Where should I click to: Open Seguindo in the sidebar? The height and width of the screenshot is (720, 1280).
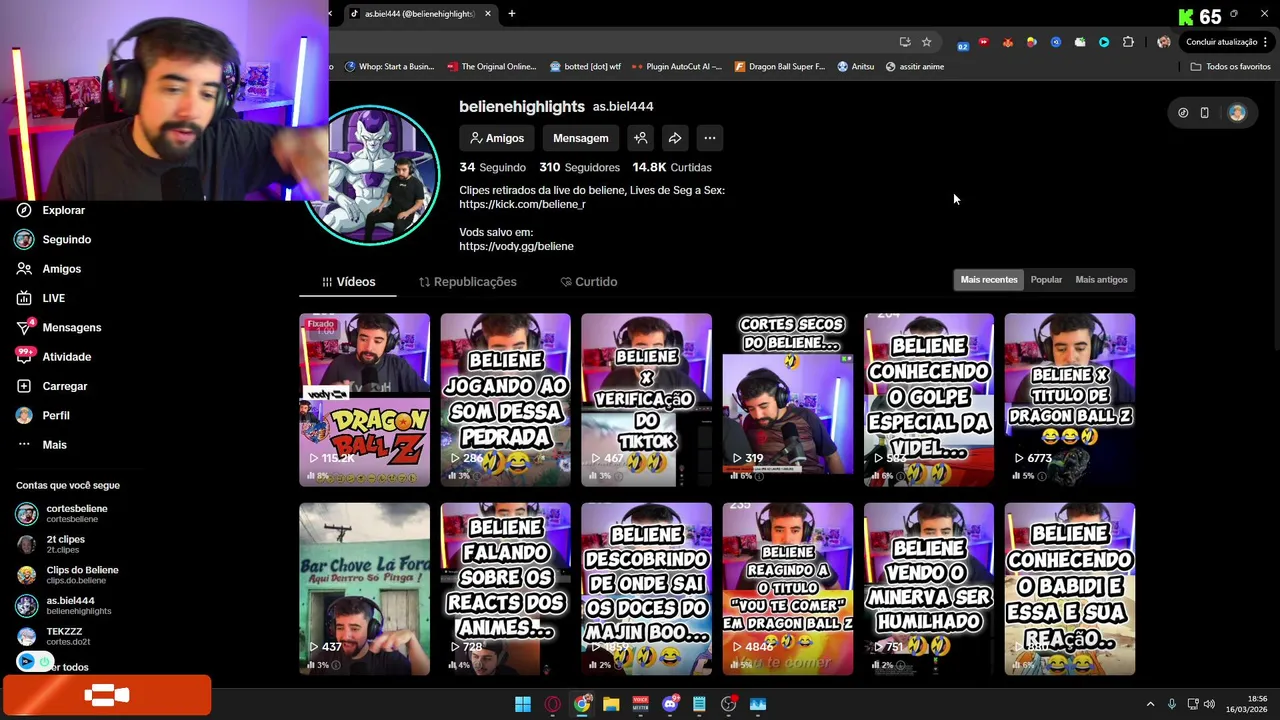click(x=53, y=240)
